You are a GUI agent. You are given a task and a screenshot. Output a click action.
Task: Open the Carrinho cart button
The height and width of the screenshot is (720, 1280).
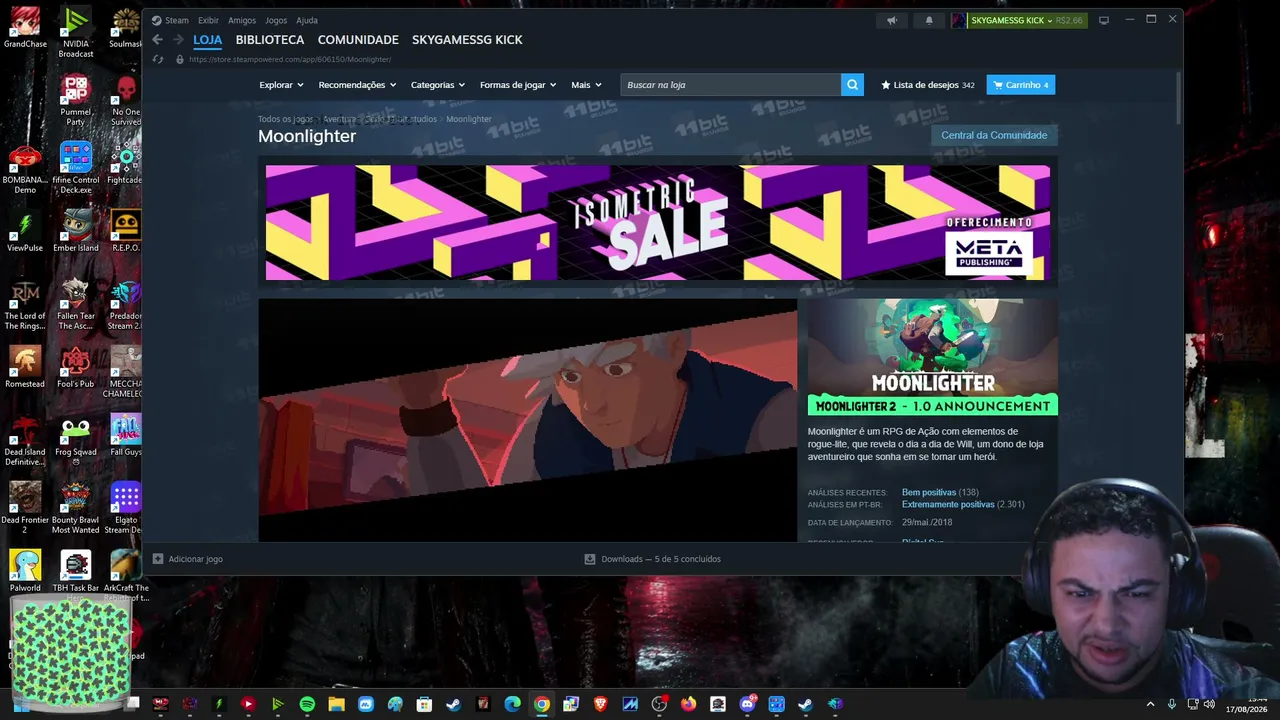1021,85
